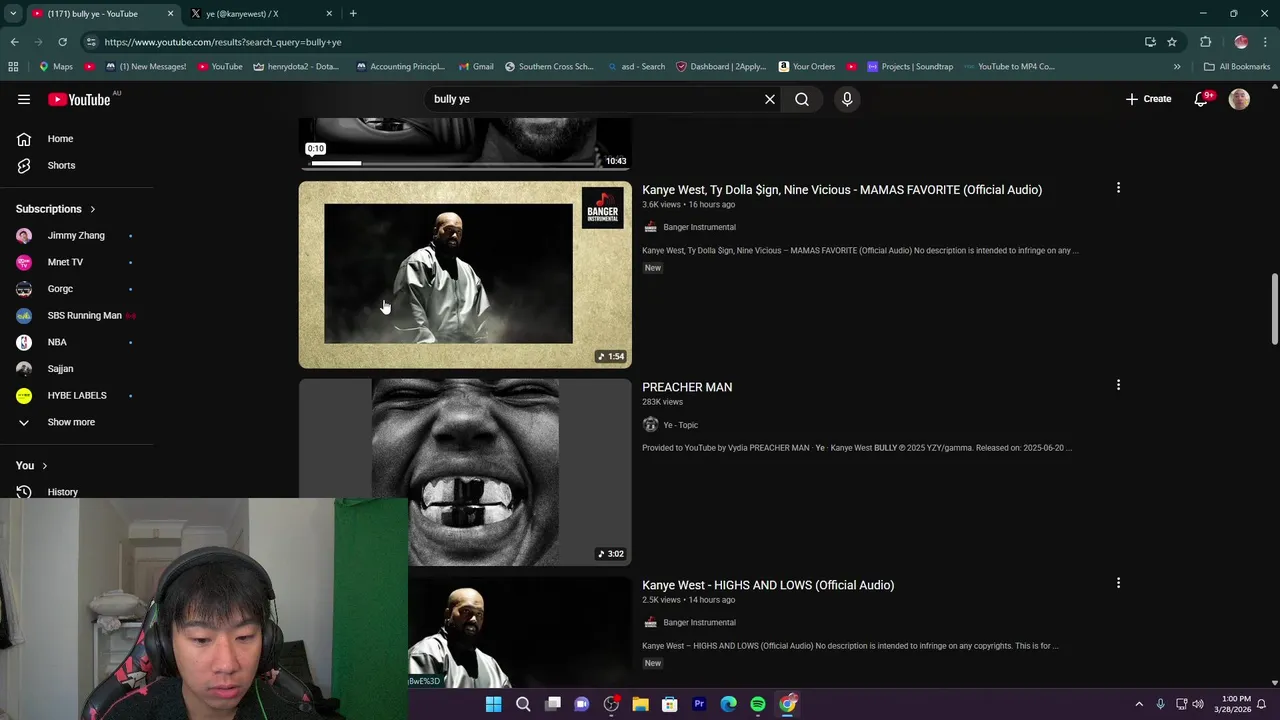Open YouTube notifications bell
The height and width of the screenshot is (720, 1280).
[1201, 99]
